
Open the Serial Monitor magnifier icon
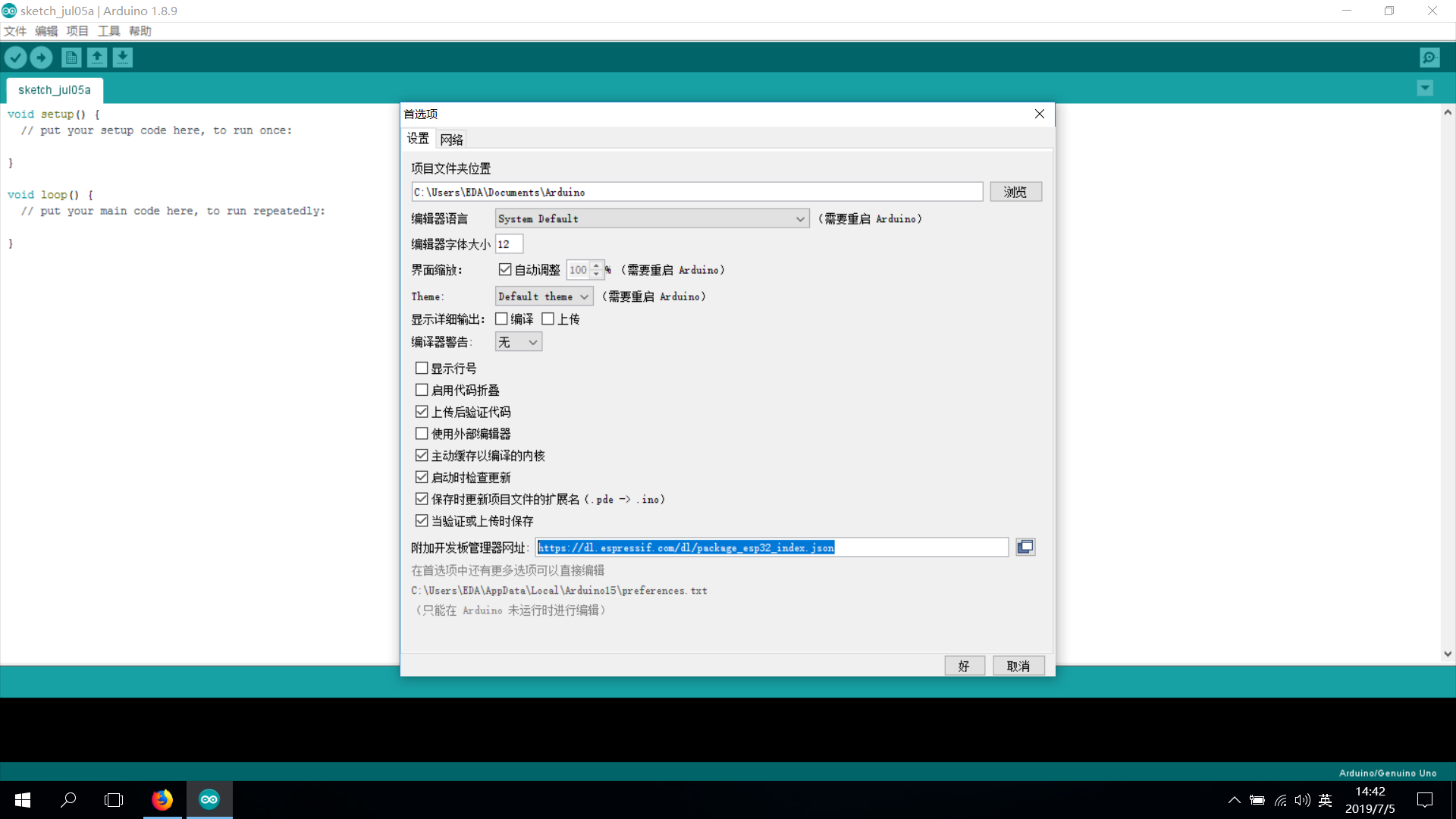pos(1429,58)
